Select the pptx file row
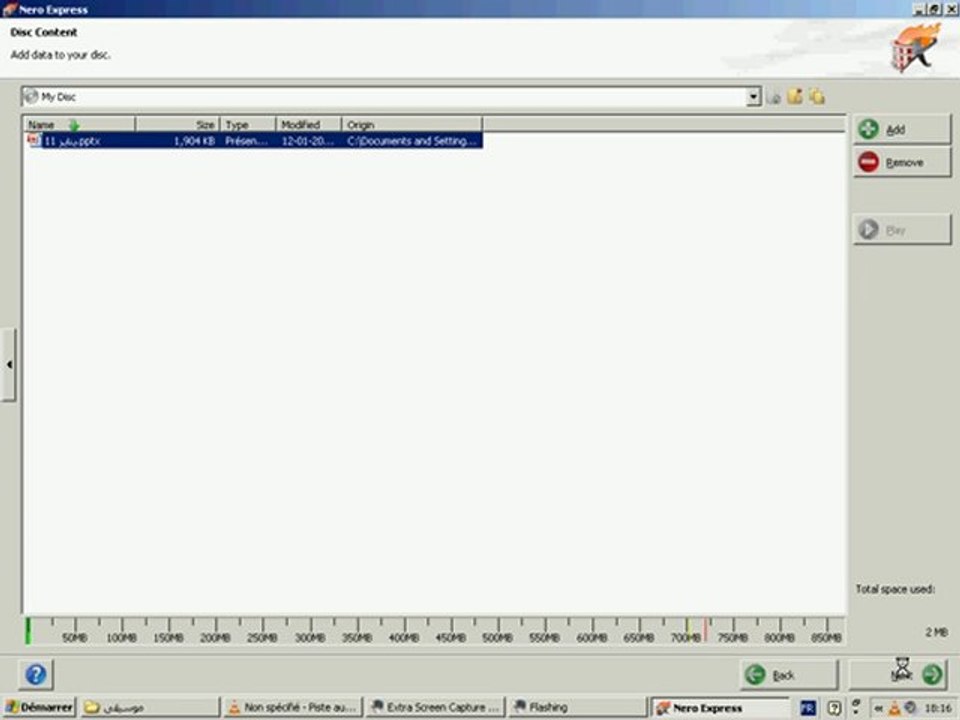960x720 pixels. (253, 141)
